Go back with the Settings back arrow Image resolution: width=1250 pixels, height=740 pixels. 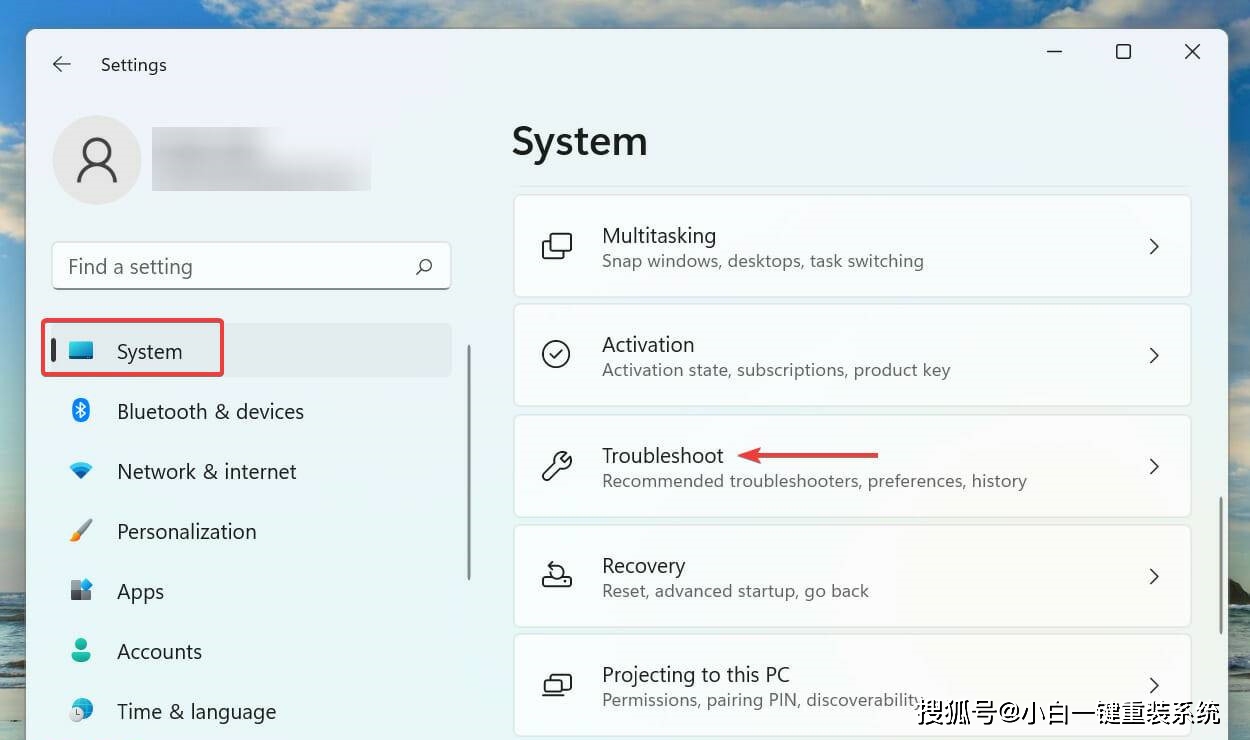click(x=62, y=64)
